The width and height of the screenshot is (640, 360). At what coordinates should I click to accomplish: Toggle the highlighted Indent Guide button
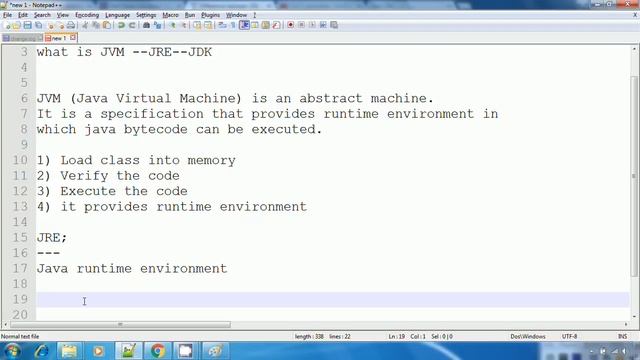tap(244, 25)
